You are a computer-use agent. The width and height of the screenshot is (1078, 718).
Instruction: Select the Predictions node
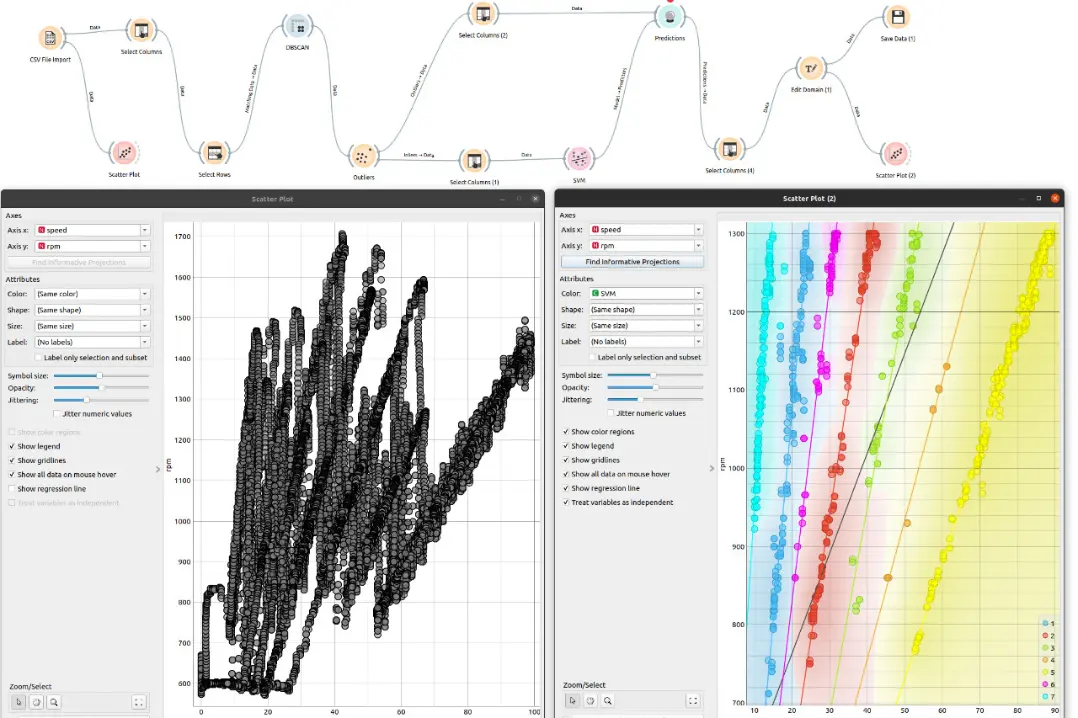tap(669, 17)
